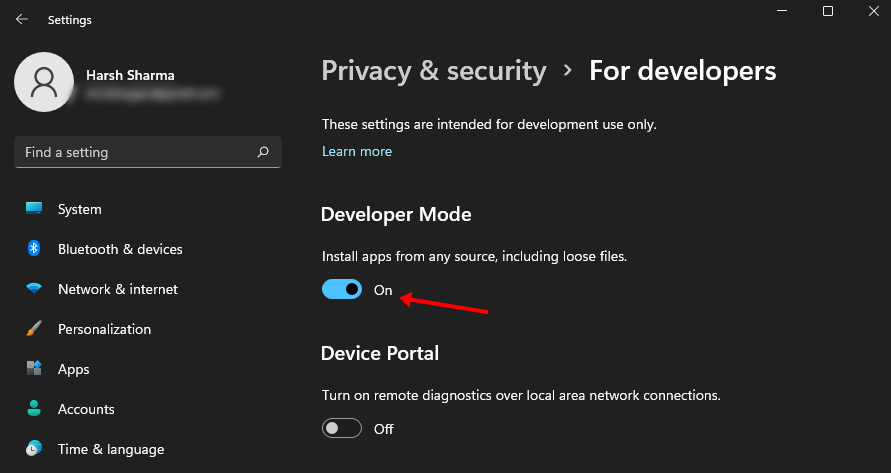Click the Accounts person icon

point(34,409)
